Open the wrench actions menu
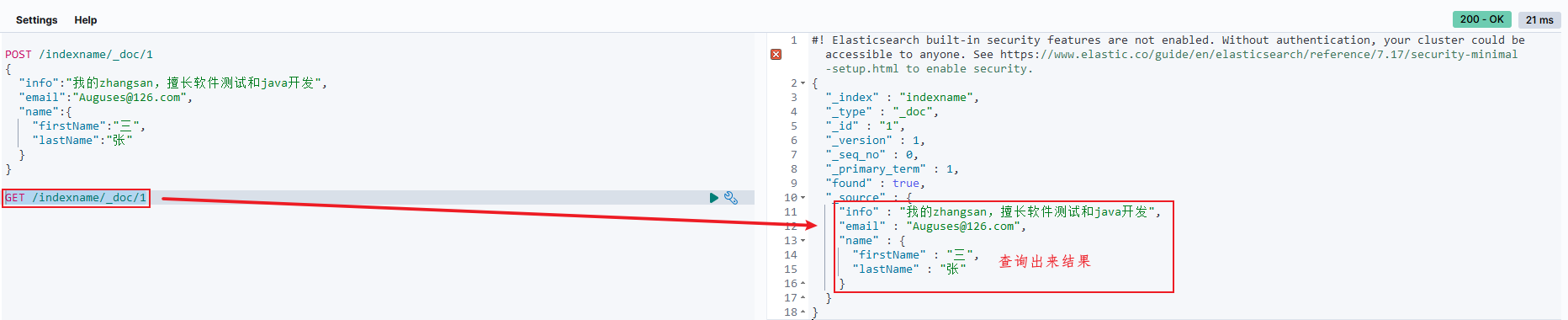The width and height of the screenshot is (1568, 320). [x=731, y=198]
